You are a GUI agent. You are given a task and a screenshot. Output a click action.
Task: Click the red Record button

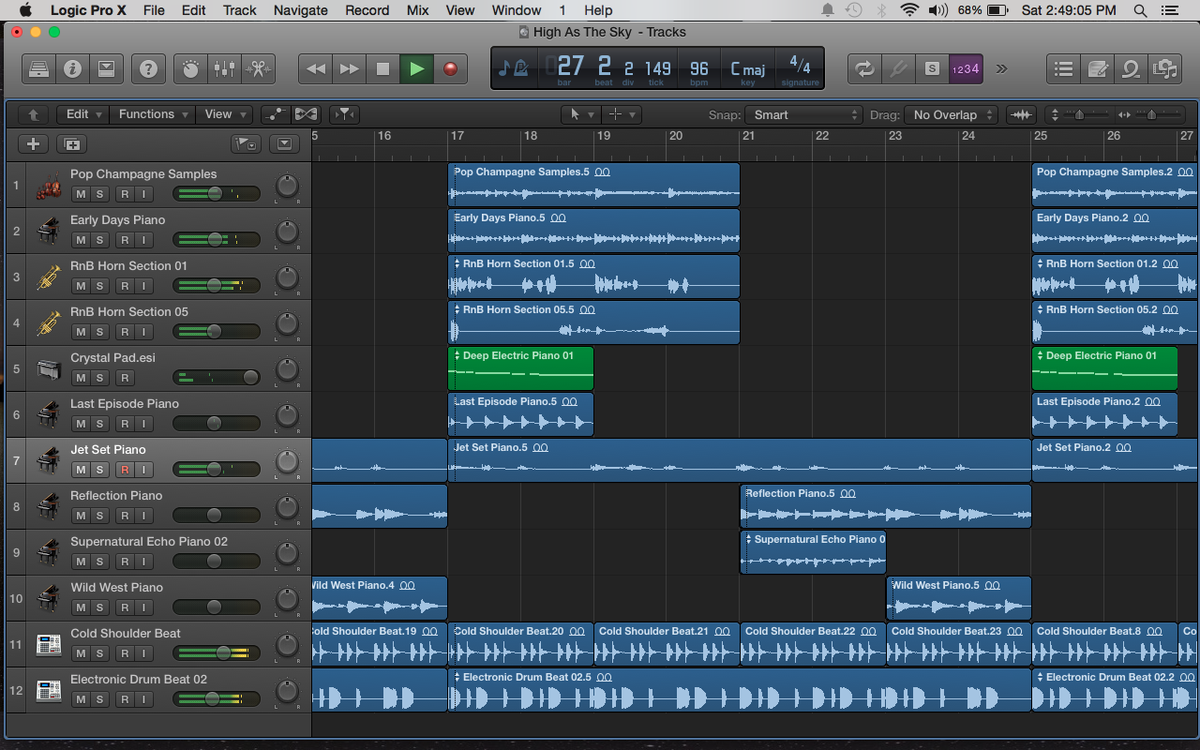tap(450, 69)
